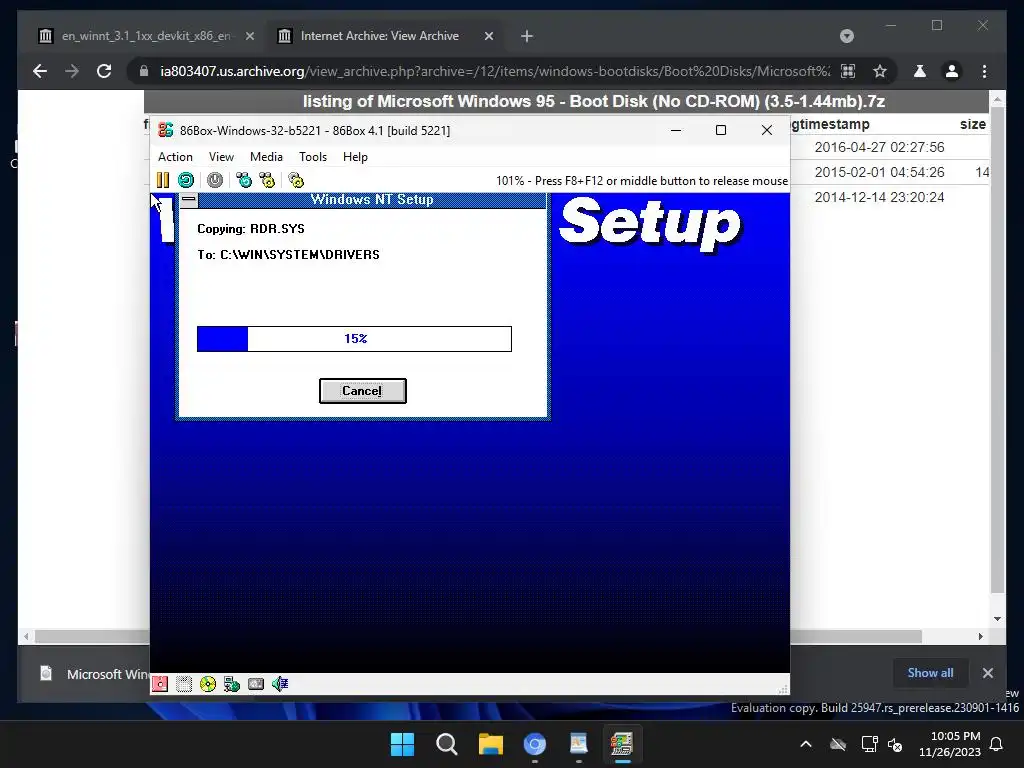Click the browser address bar URL
The width and height of the screenshot is (1024, 768).
pos(495,71)
